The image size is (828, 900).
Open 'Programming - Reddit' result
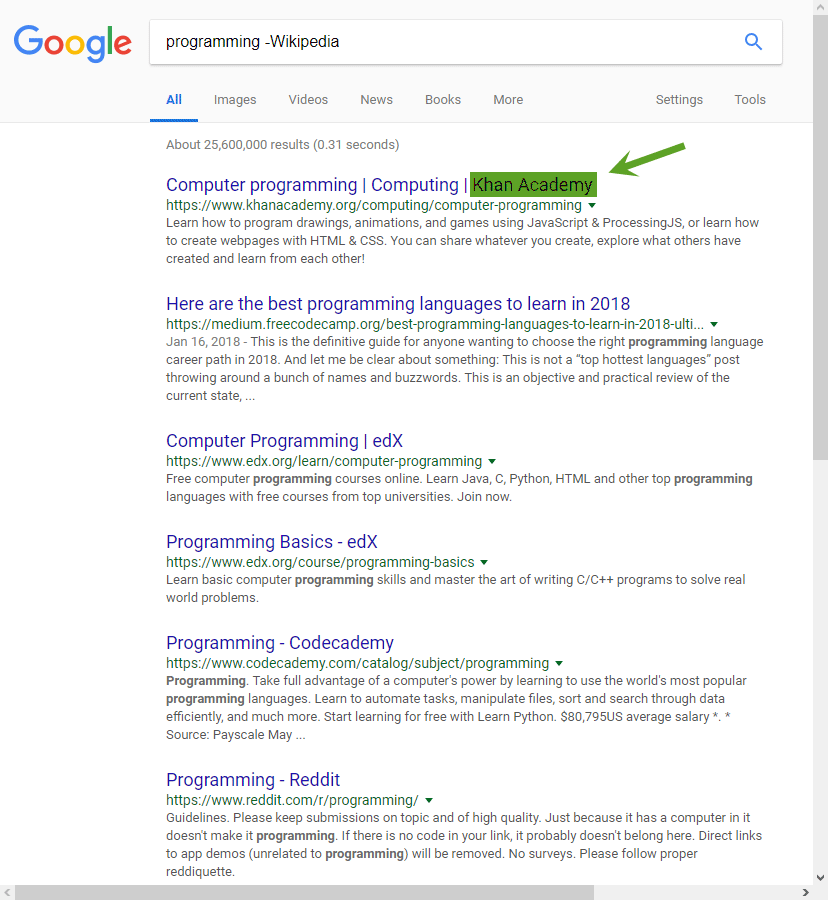coord(253,780)
